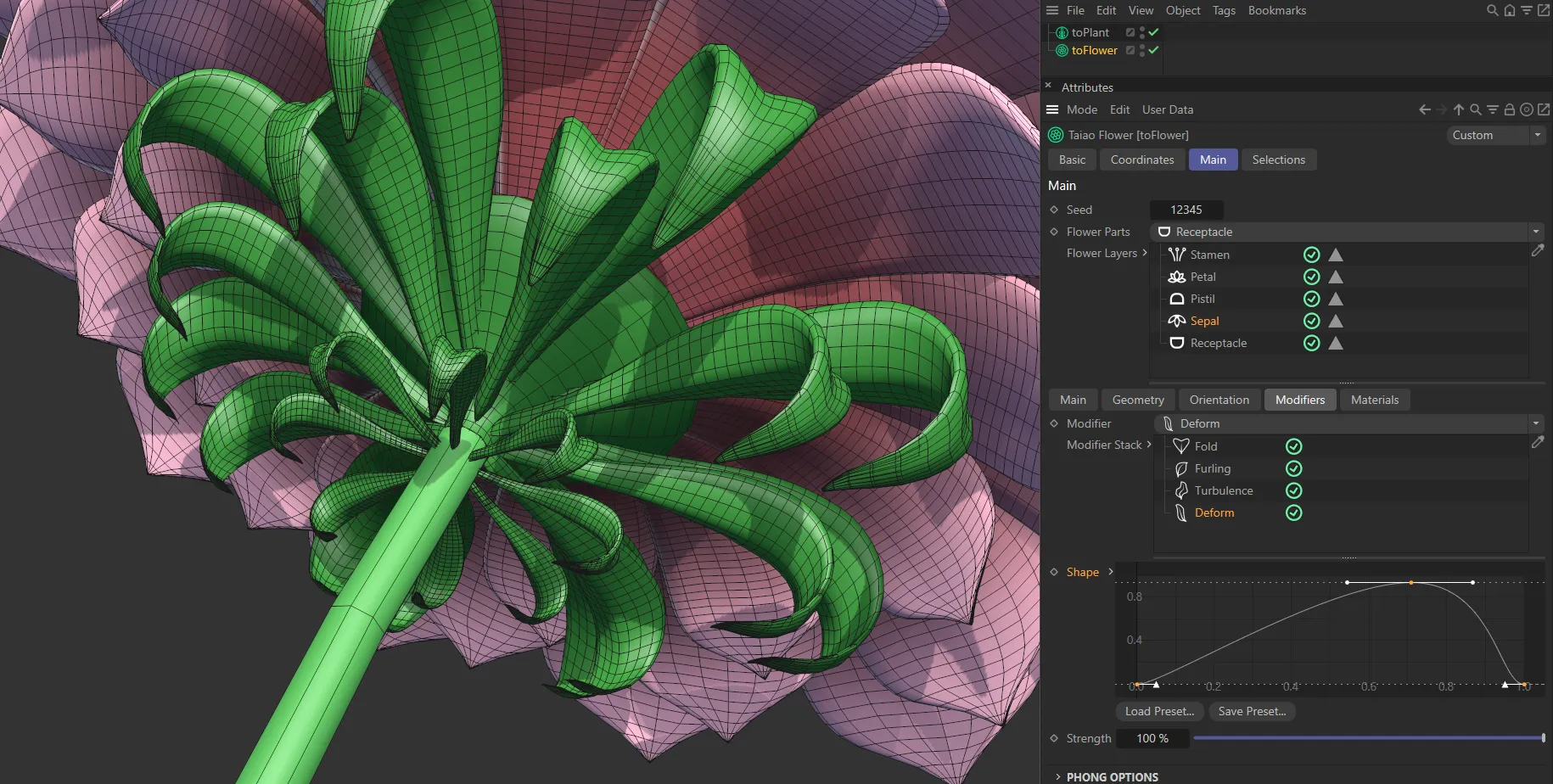Open the attribute search magnifier icon
The height and width of the screenshot is (784, 1553).
point(1476,109)
